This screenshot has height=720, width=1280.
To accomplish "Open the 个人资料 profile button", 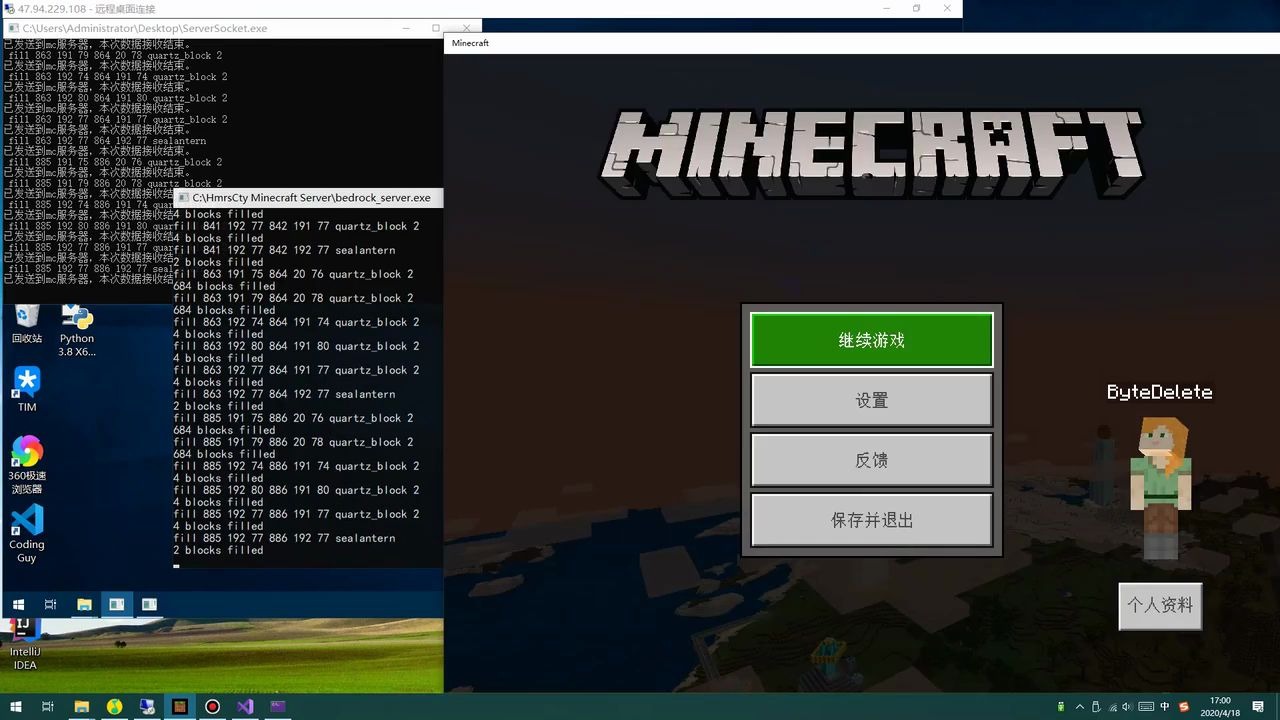I will click(1160, 605).
